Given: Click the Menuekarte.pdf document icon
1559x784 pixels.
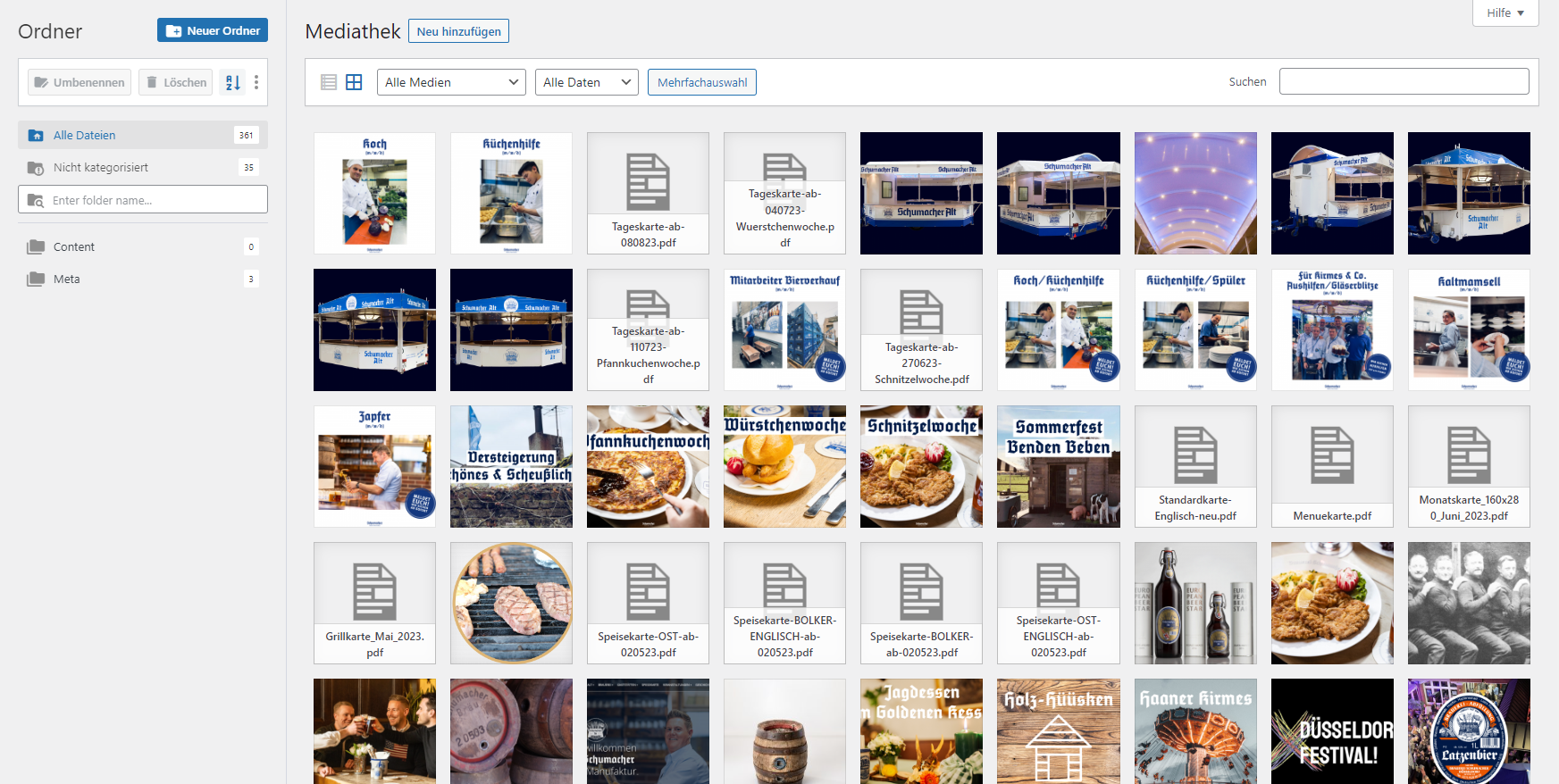Looking at the screenshot, I should pyautogui.click(x=1332, y=455).
